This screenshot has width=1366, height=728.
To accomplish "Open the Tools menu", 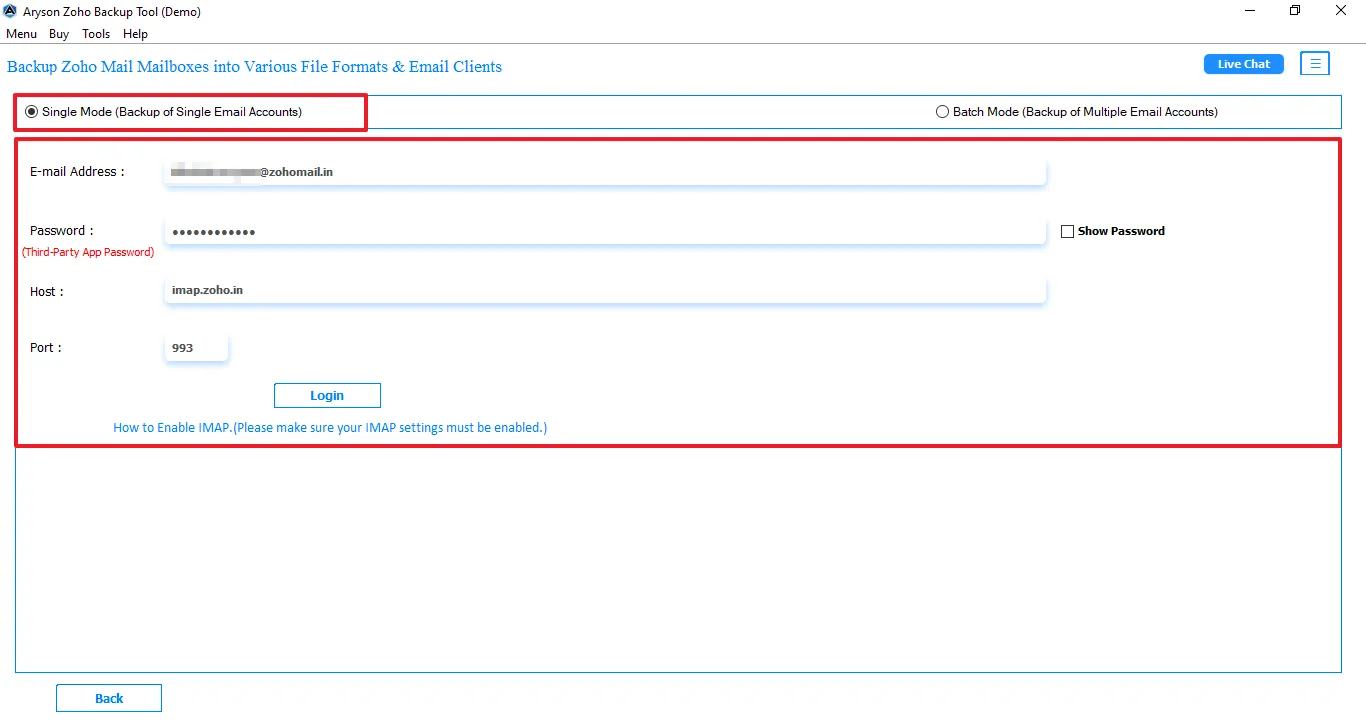I will 96,34.
